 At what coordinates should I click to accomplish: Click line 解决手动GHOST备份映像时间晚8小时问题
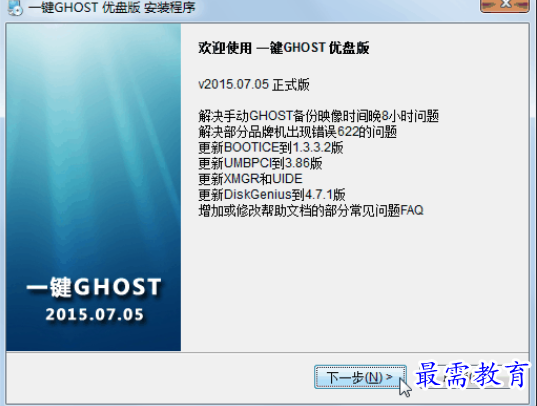pyautogui.click(x=319, y=116)
